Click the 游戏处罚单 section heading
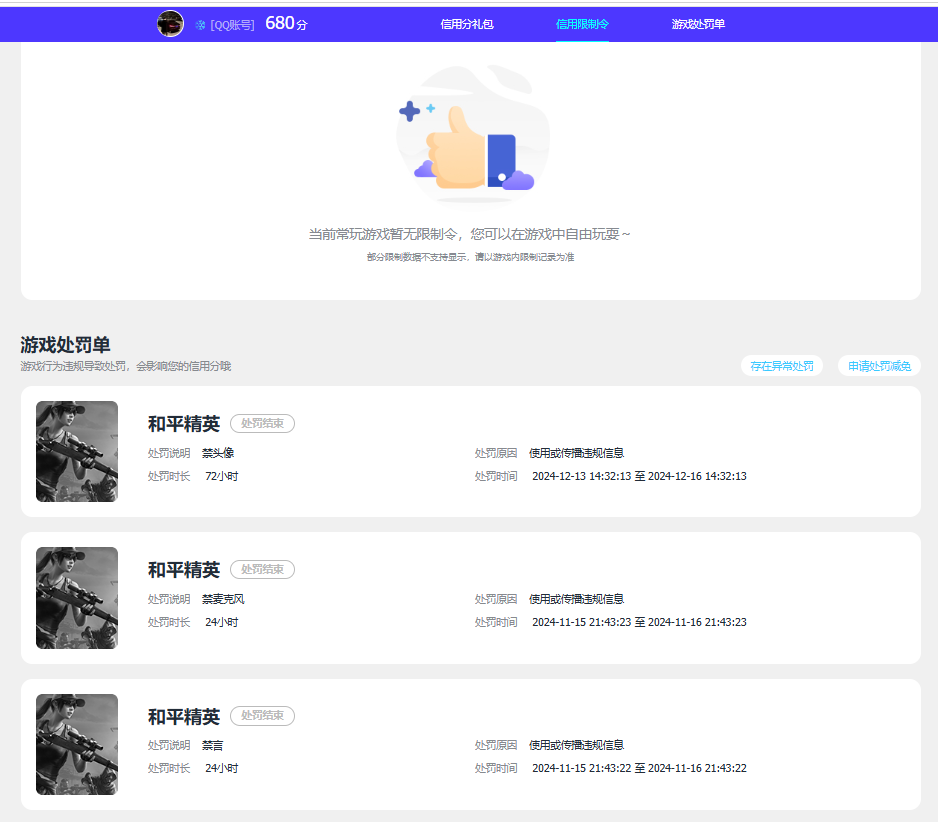The height and width of the screenshot is (822, 938). [65, 345]
